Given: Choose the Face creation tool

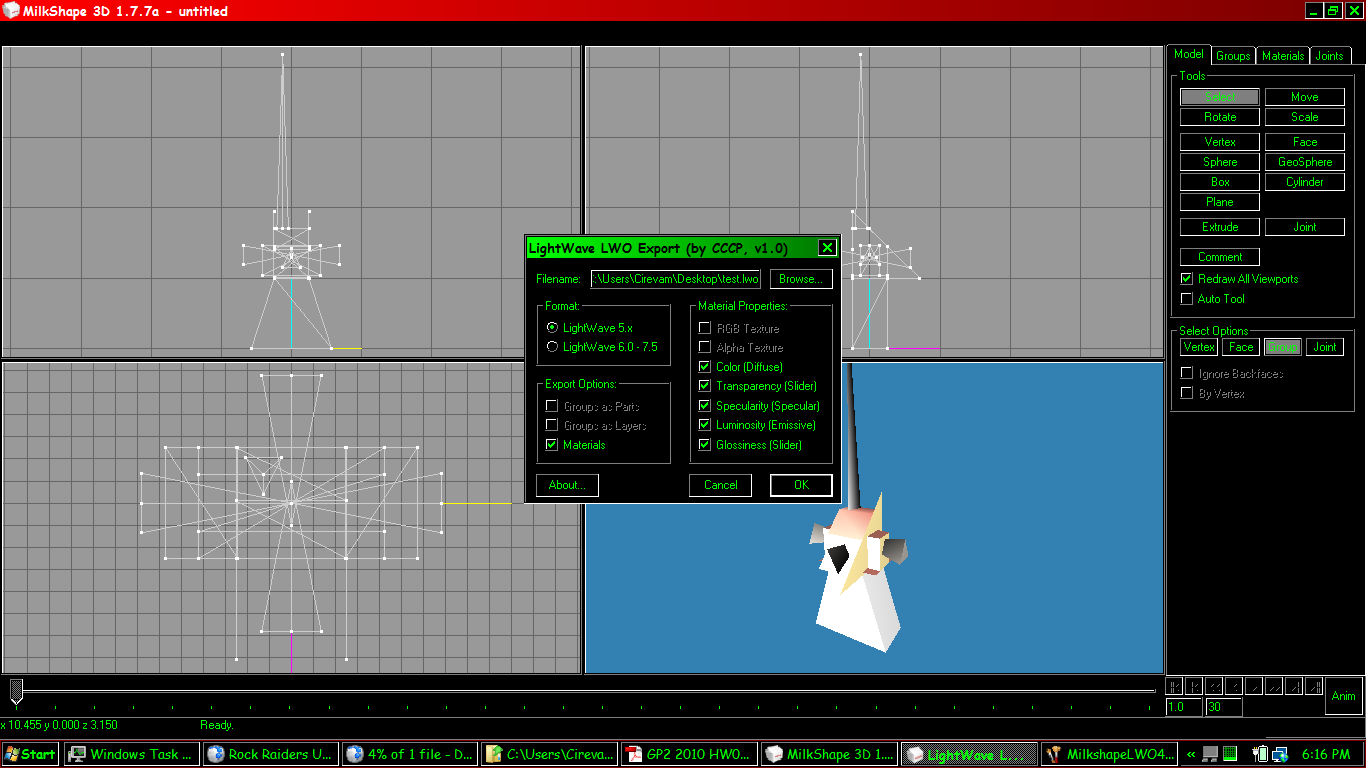Looking at the screenshot, I should (1305, 142).
